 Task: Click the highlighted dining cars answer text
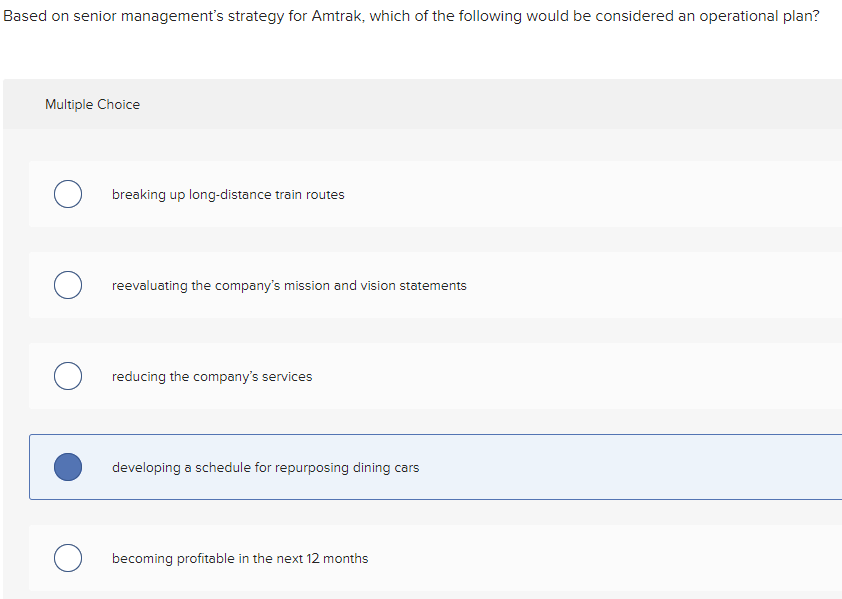(x=266, y=467)
